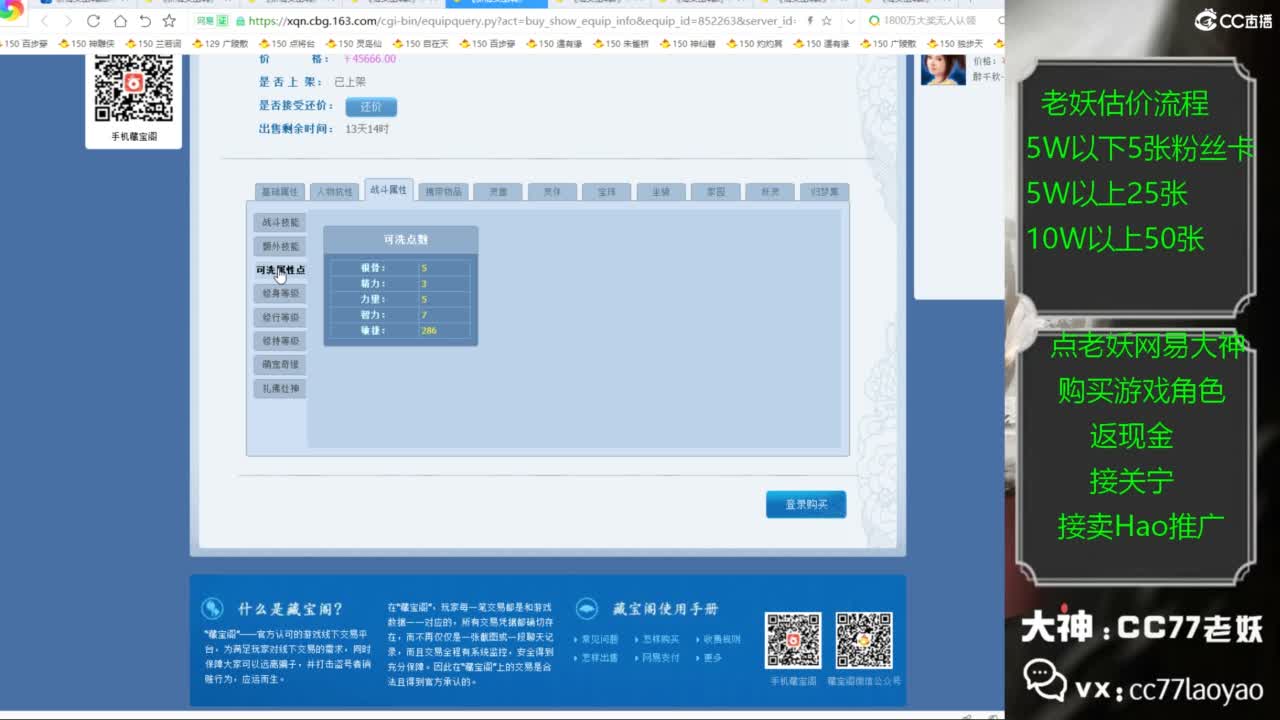This screenshot has height=720, width=1280.
Task: Click the bookmark star in the address bar
Action: [x=827, y=19]
